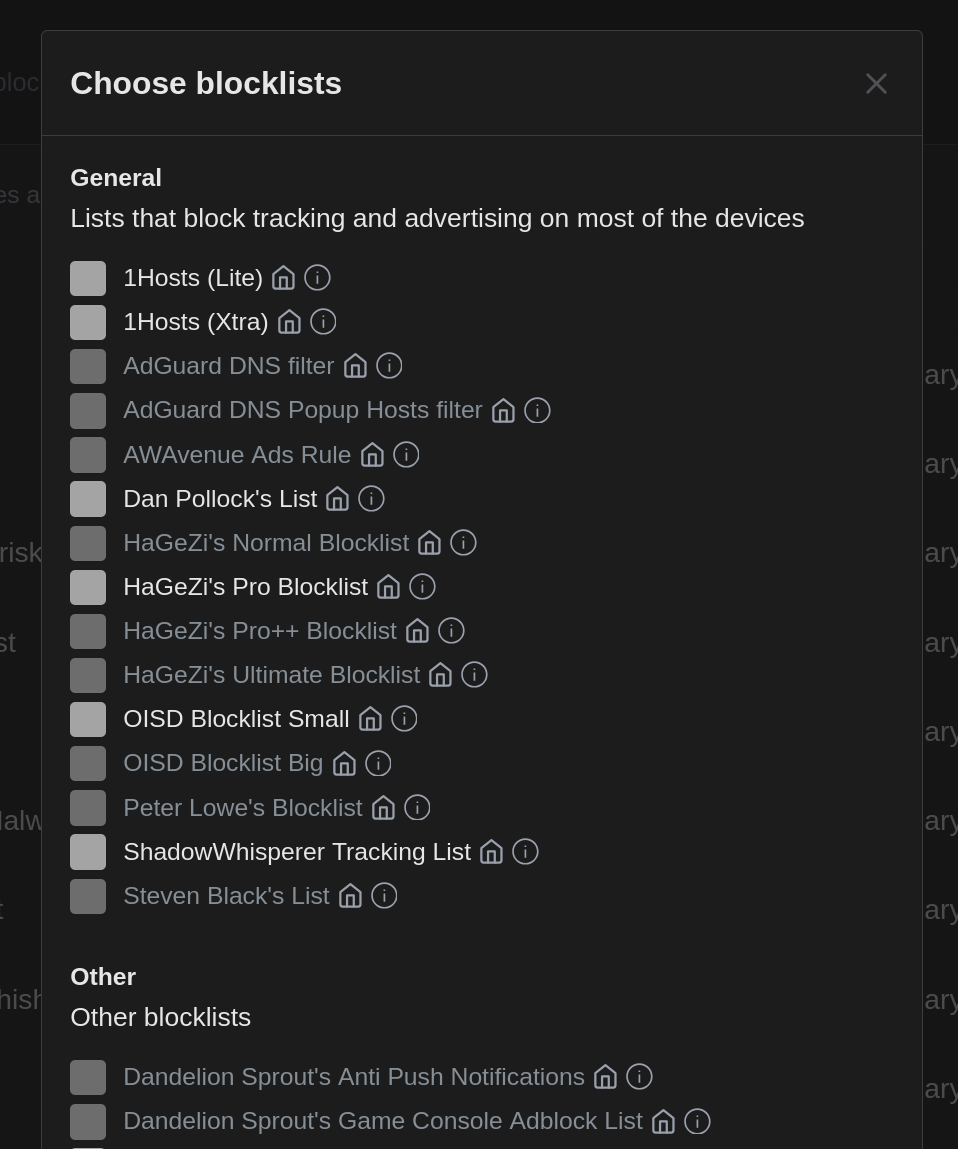Screen dimensions: 958x1149
Task: View info icon for Dan Pollock's List
Action: pos(371,498)
